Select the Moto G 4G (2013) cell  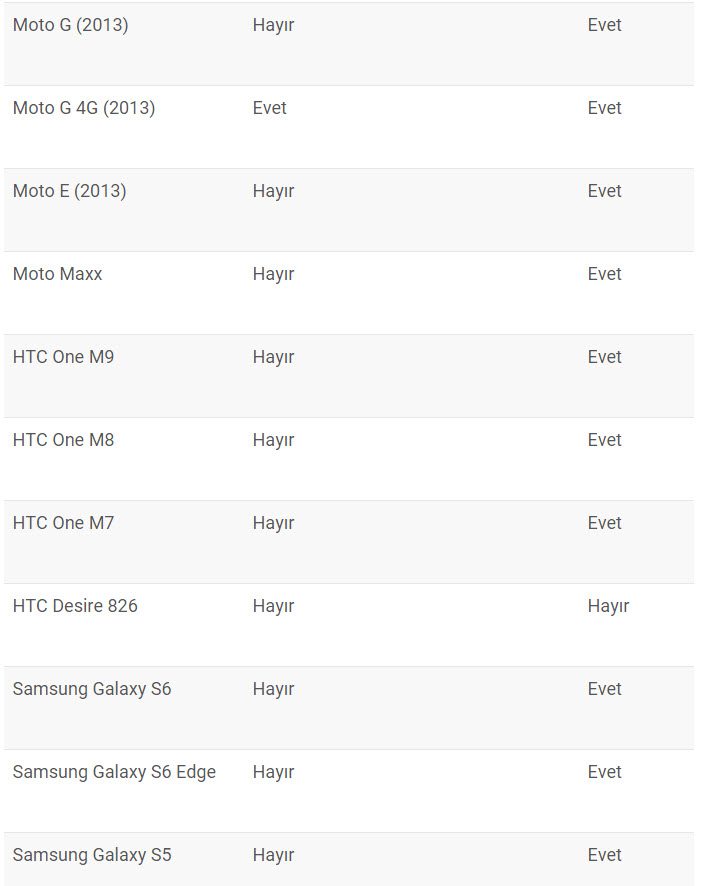pyautogui.click(x=84, y=108)
